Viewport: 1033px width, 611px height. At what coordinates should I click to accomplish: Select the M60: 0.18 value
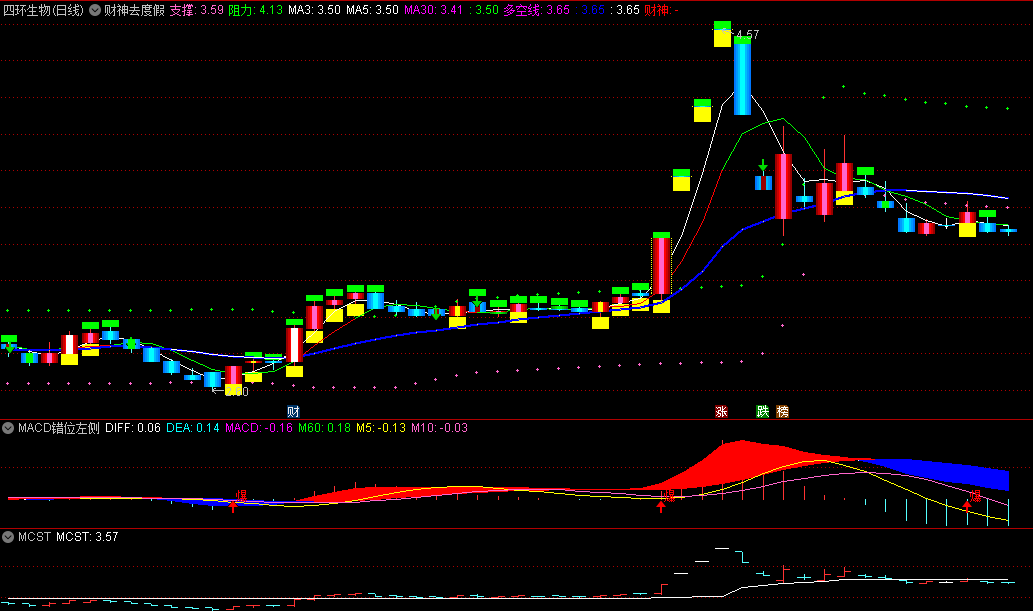324,428
